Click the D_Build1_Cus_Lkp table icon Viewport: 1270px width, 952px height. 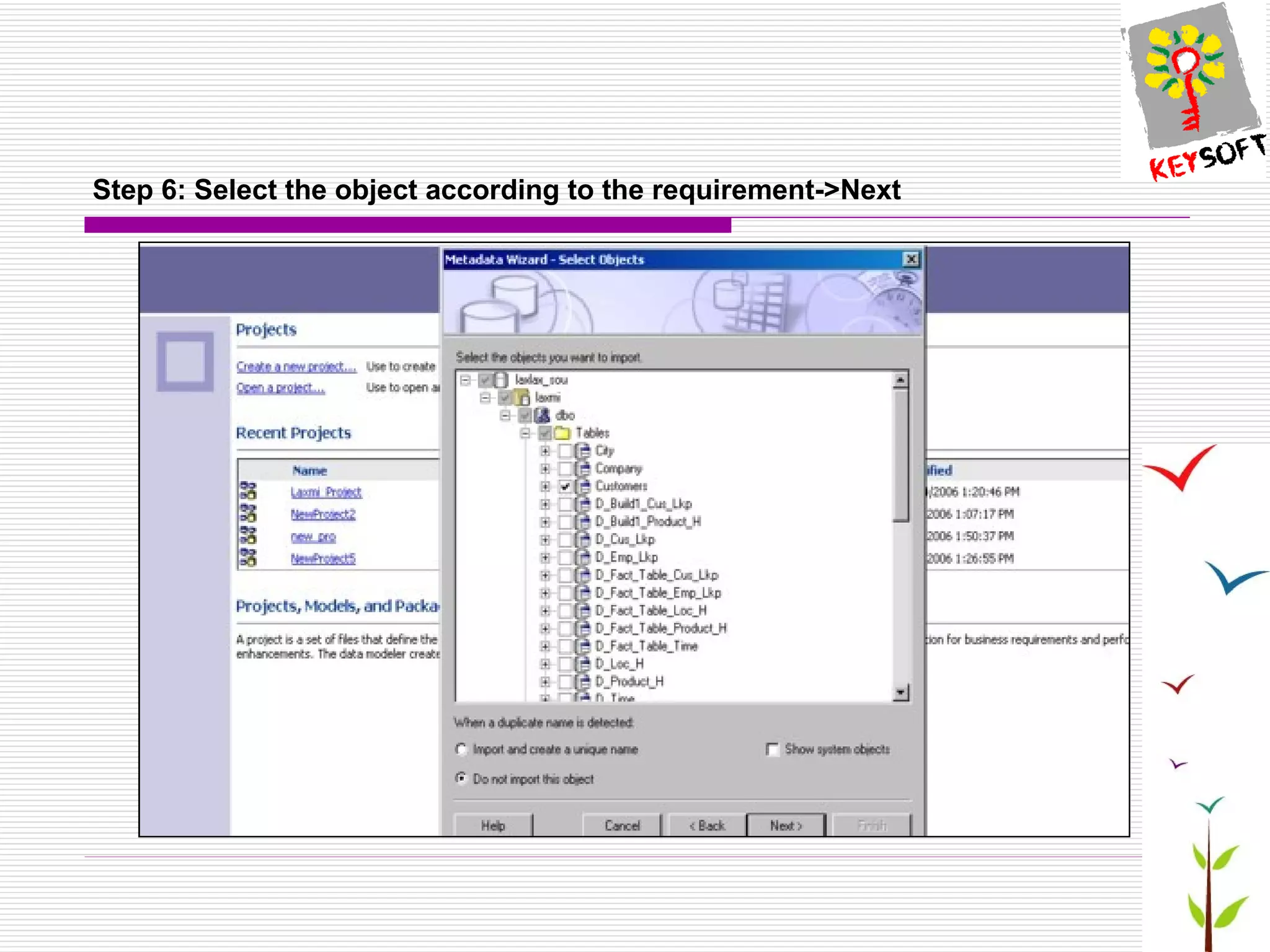(x=583, y=504)
